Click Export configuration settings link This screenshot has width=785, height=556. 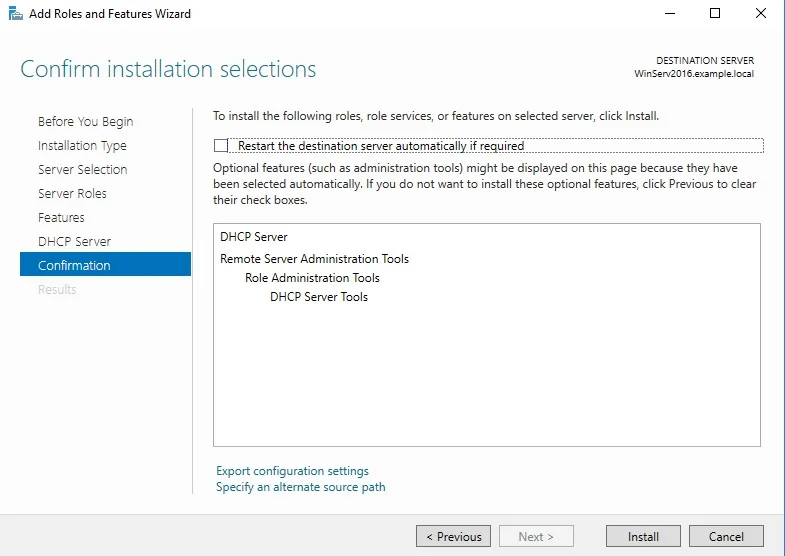(292, 471)
